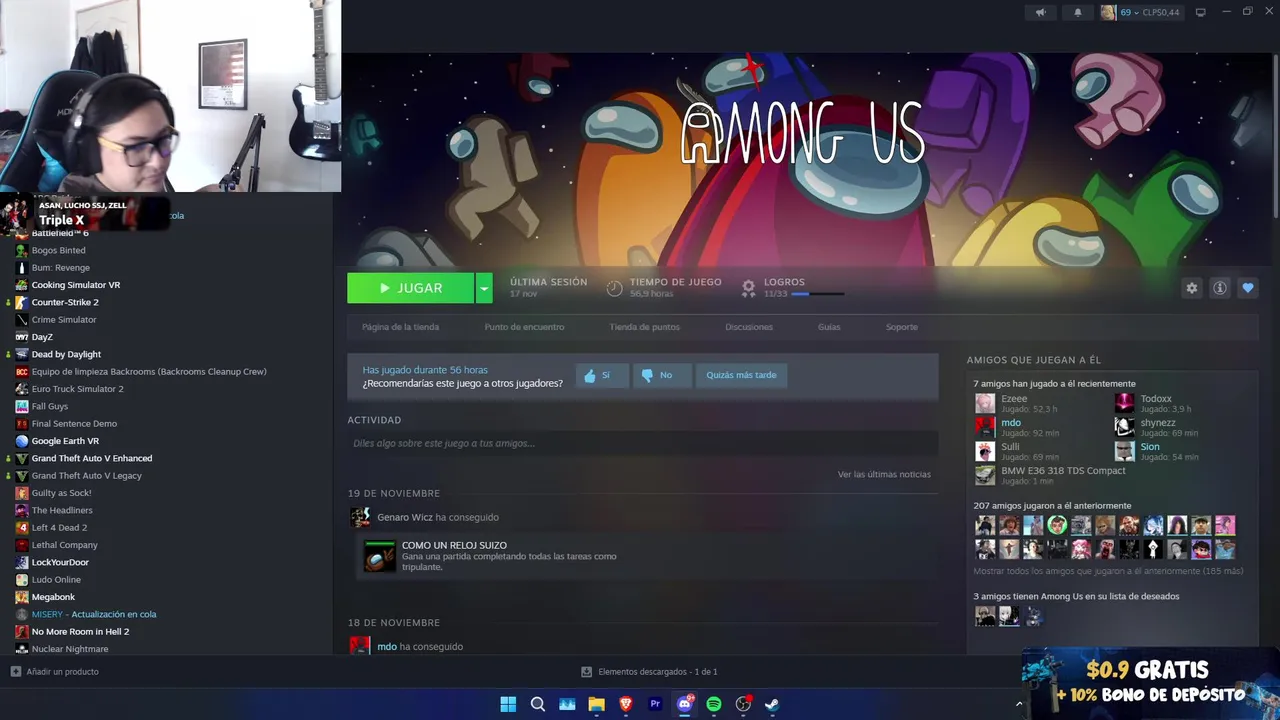
Task: Click the Fall Guys game icon
Action: (22, 406)
